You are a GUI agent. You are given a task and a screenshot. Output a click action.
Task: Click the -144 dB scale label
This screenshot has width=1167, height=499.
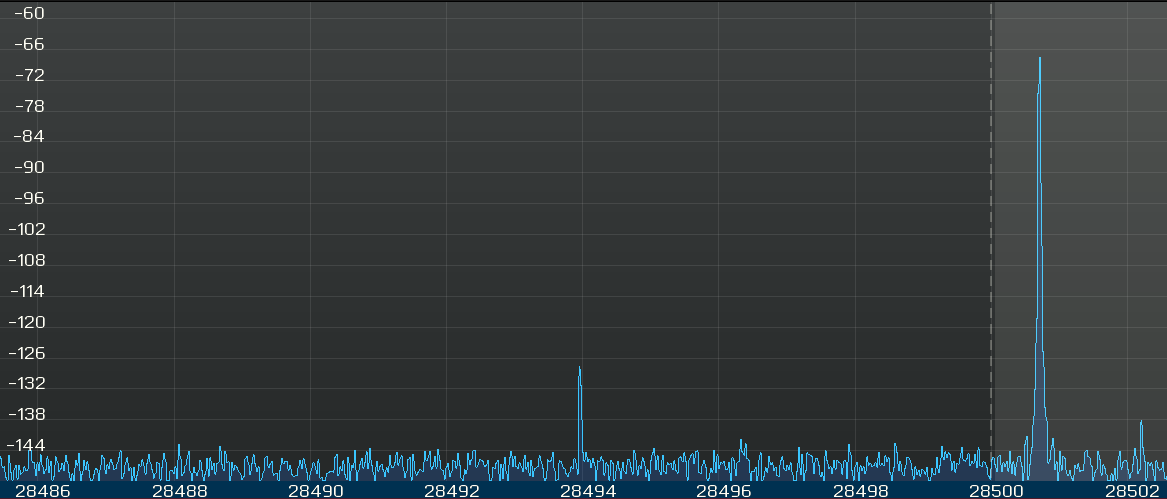tap(27, 445)
